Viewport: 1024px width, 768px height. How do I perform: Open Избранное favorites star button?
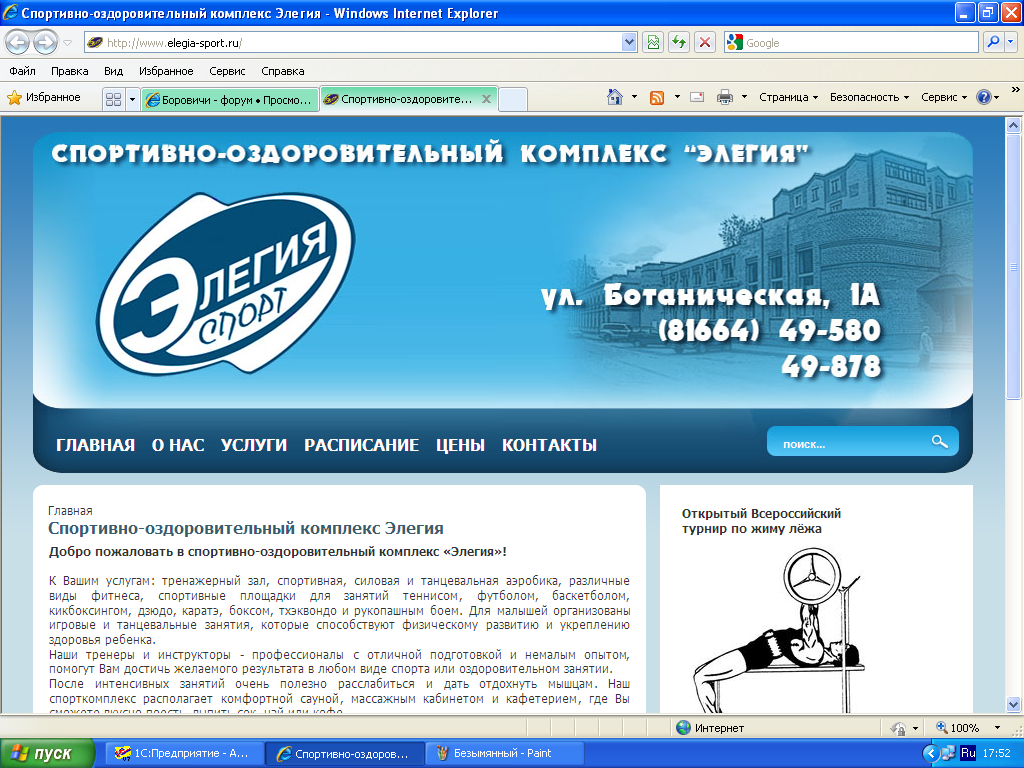[x=44, y=98]
